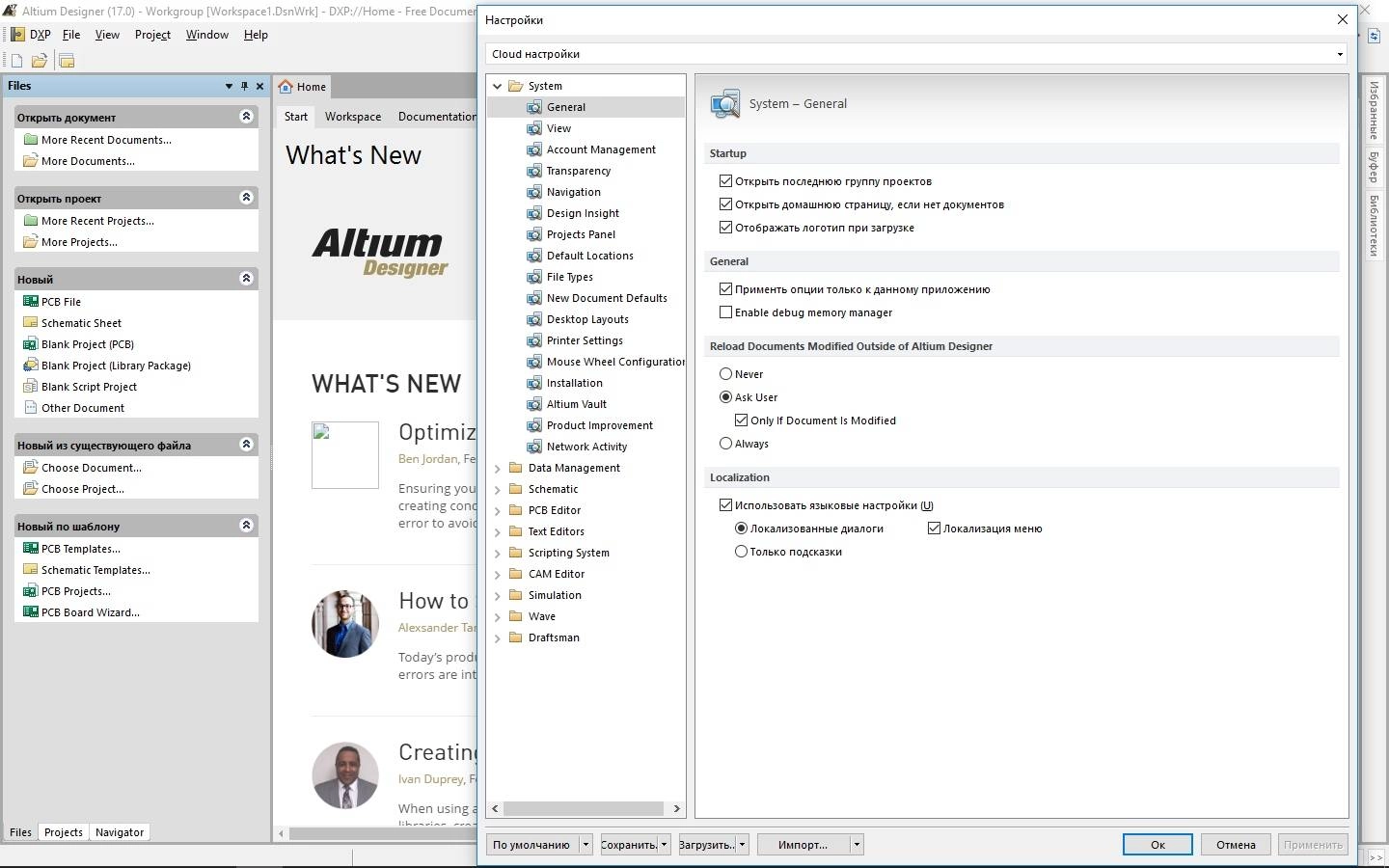Click the PCB Board Wizard icon
This screenshot has height=868, width=1389.
point(31,612)
